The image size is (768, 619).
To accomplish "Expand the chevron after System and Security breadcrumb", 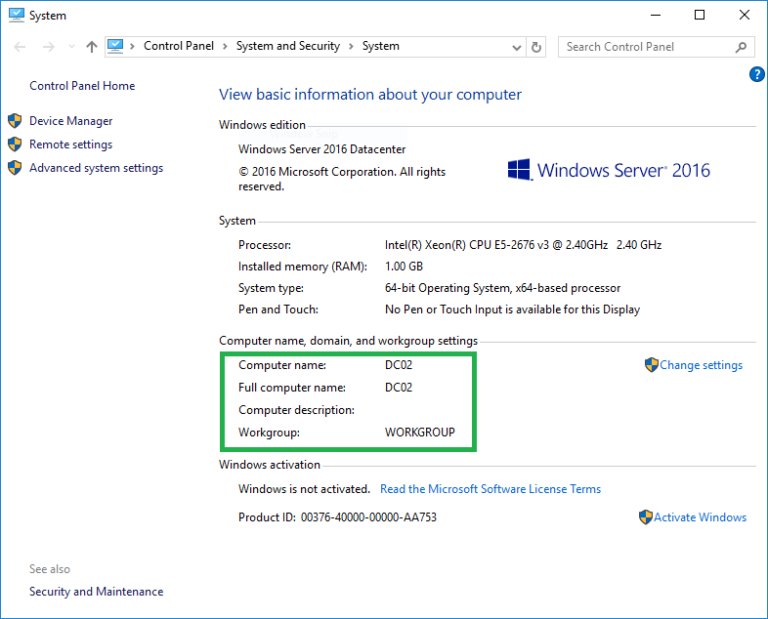I will (x=352, y=46).
